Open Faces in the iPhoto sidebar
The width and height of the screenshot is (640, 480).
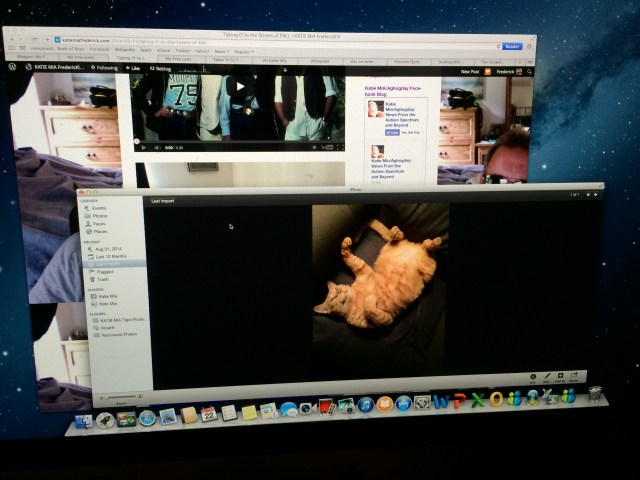[x=100, y=224]
